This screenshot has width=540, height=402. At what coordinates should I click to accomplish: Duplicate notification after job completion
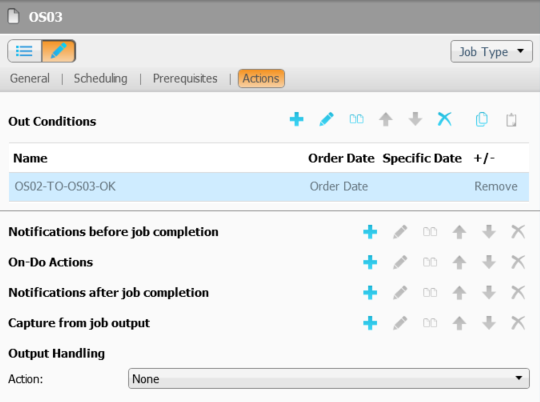[x=430, y=292]
